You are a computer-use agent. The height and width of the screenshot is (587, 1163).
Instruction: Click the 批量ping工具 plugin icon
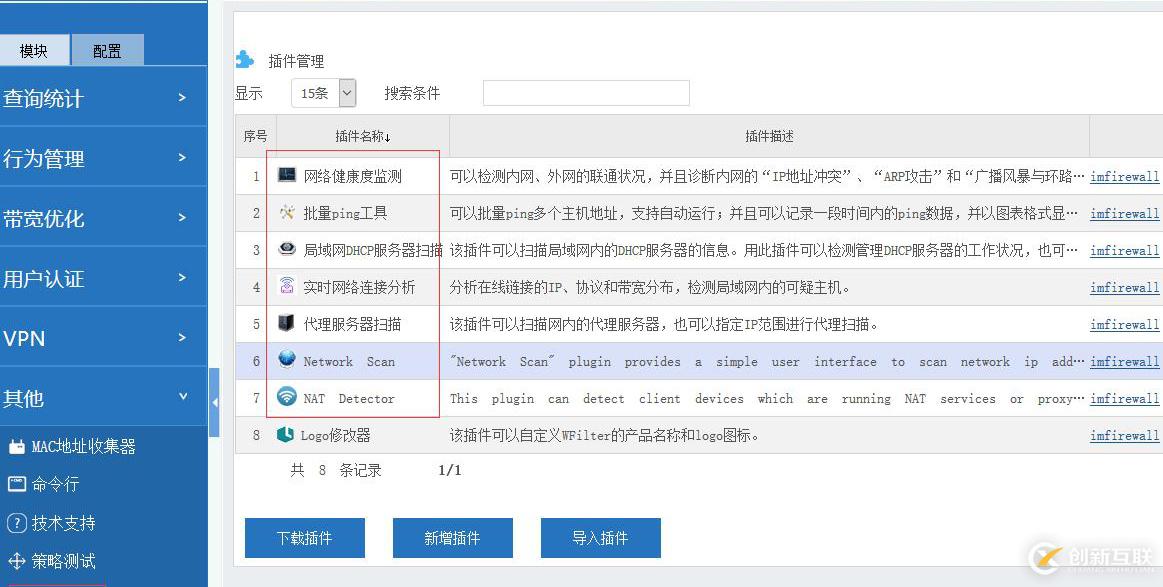click(x=286, y=212)
